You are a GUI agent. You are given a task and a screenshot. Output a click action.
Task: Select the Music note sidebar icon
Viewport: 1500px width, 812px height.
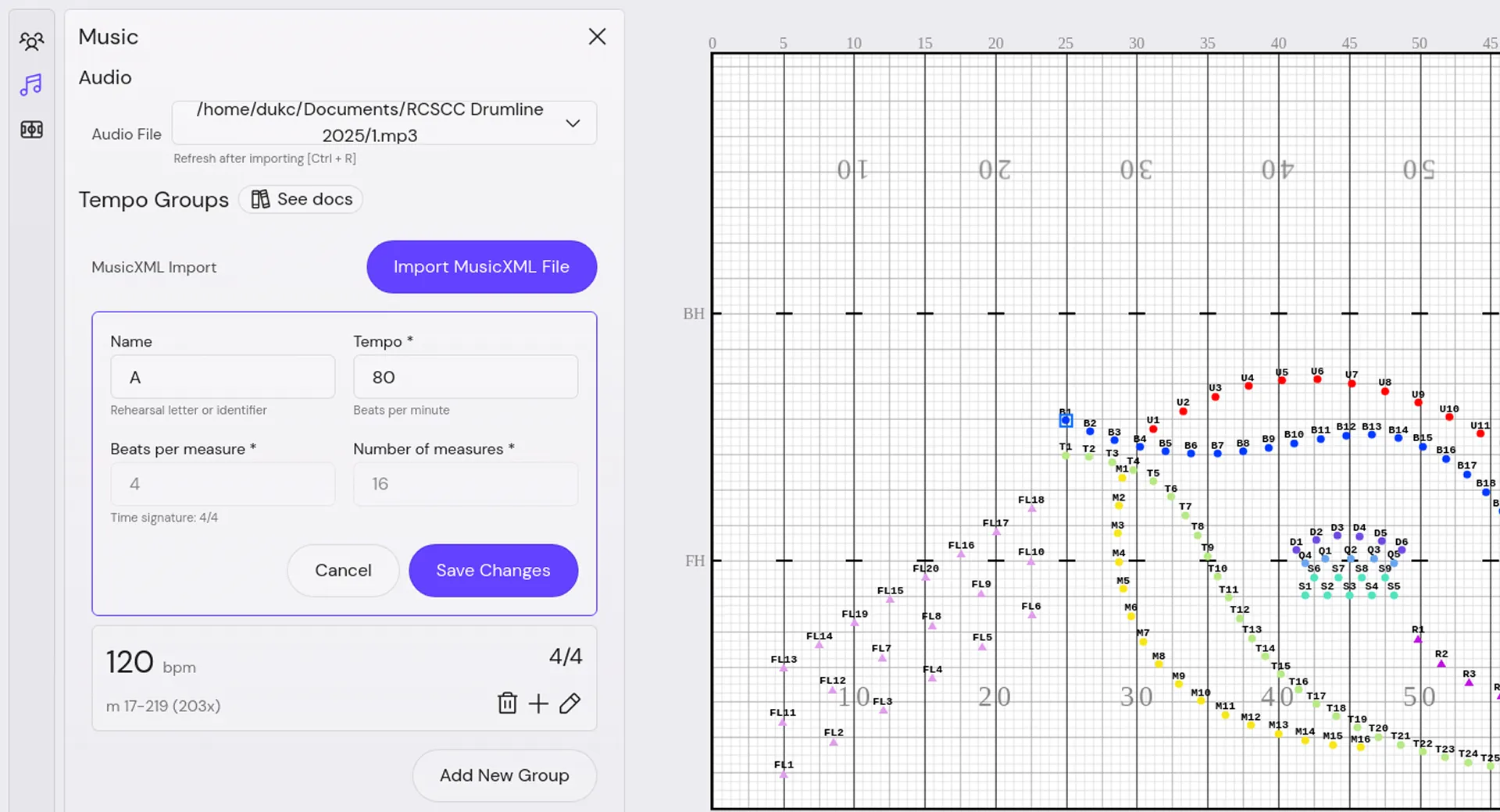tap(31, 85)
